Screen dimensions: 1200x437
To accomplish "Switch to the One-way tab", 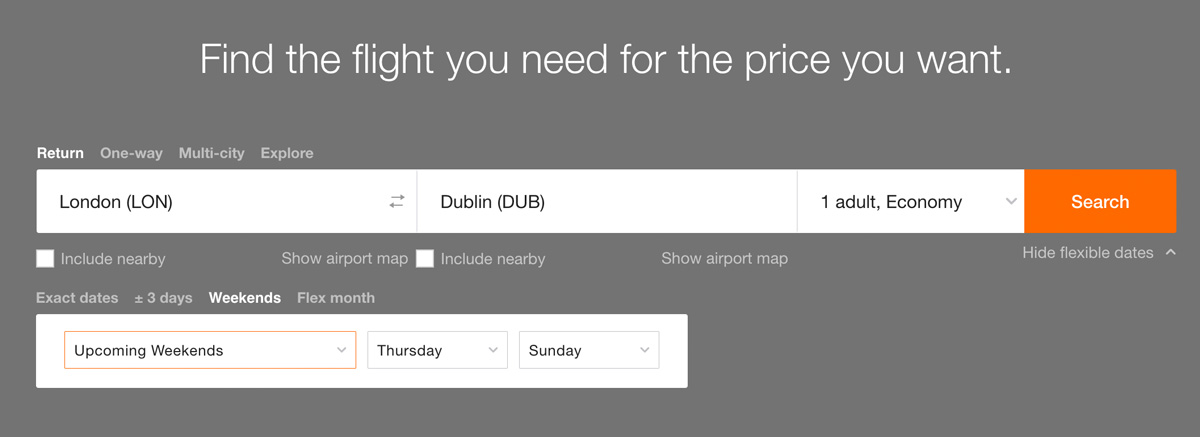I will pos(131,153).
